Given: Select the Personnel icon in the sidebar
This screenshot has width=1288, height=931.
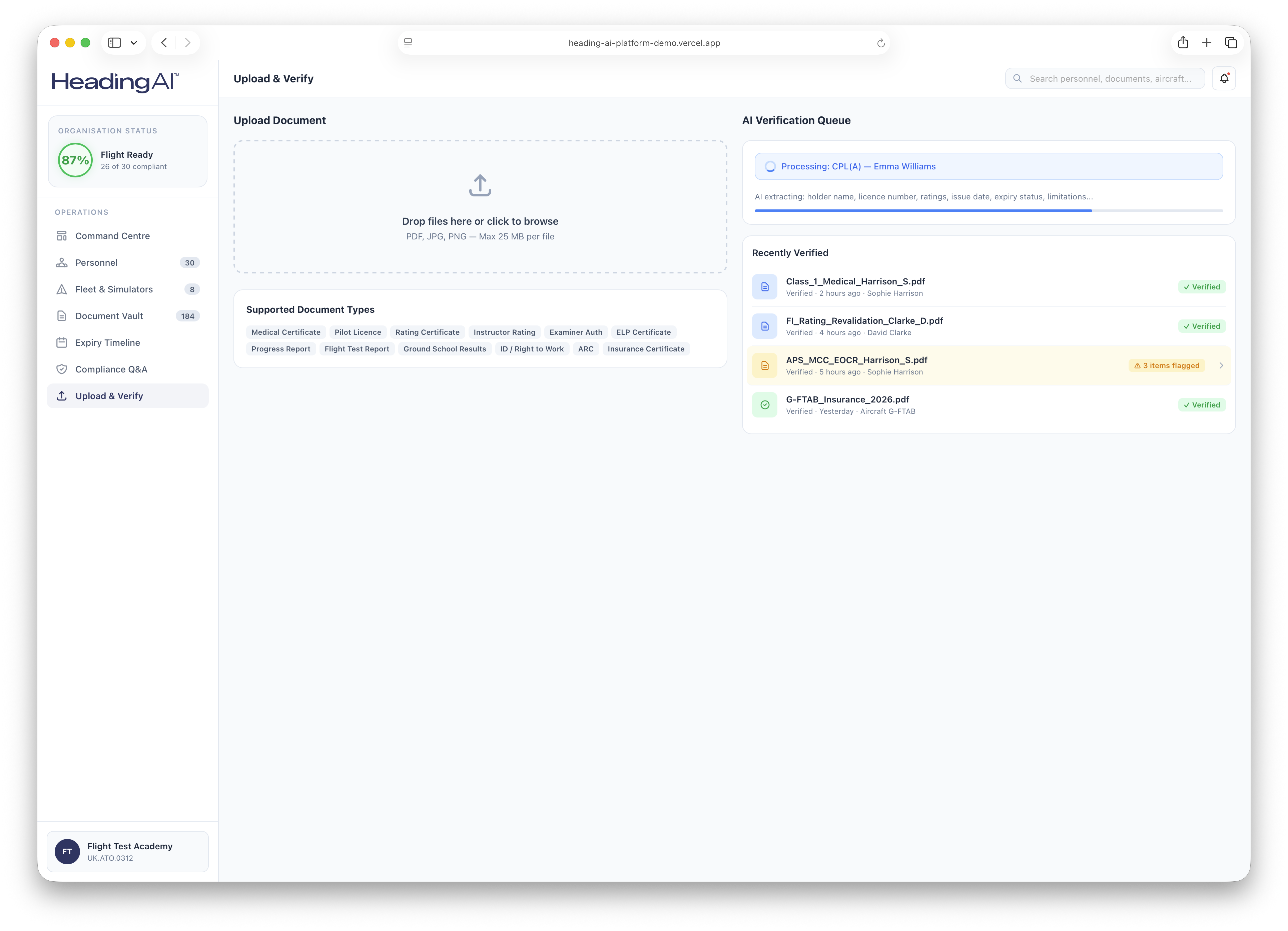Looking at the screenshot, I should pos(62,262).
